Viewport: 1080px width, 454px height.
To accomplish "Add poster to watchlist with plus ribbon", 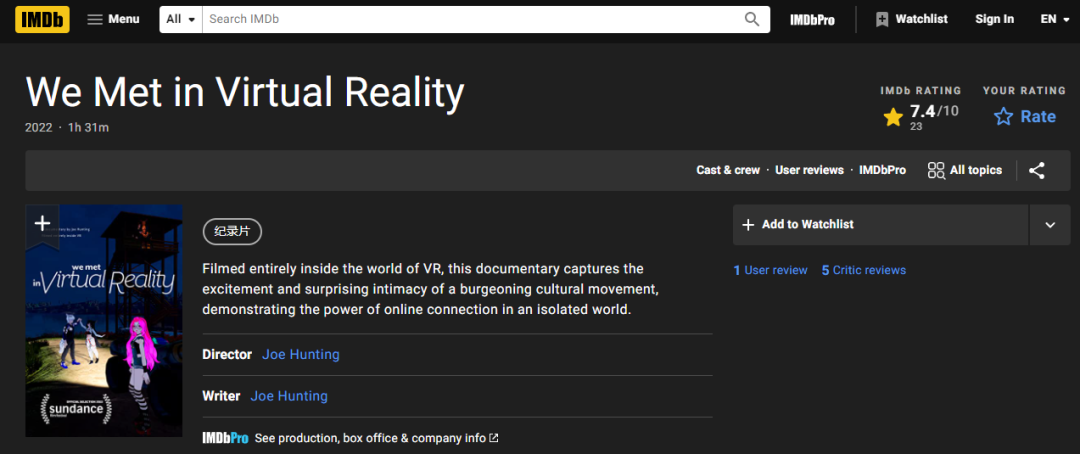I will [x=42, y=225].
